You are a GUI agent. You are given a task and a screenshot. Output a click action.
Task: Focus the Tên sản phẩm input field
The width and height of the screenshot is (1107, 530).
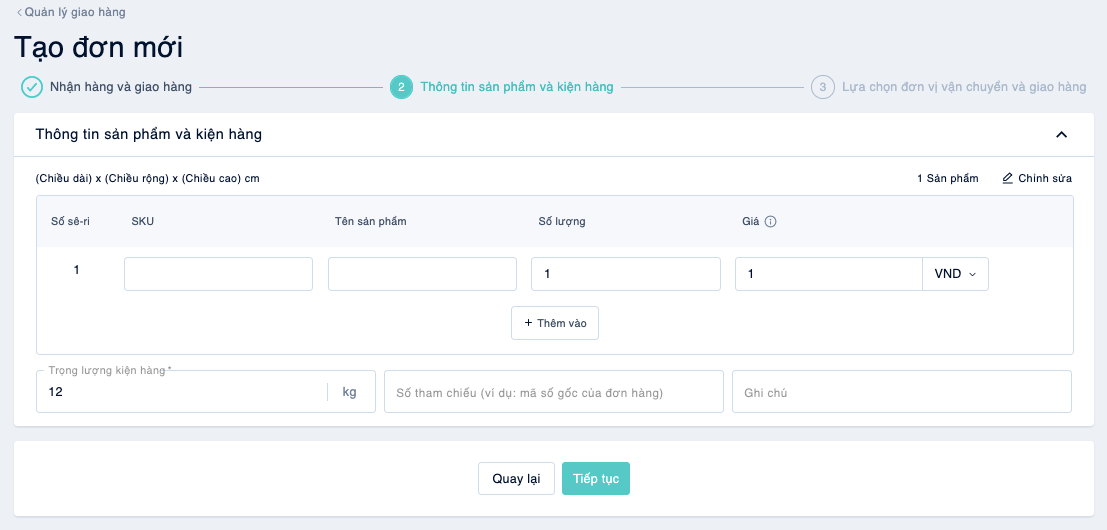click(x=422, y=274)
